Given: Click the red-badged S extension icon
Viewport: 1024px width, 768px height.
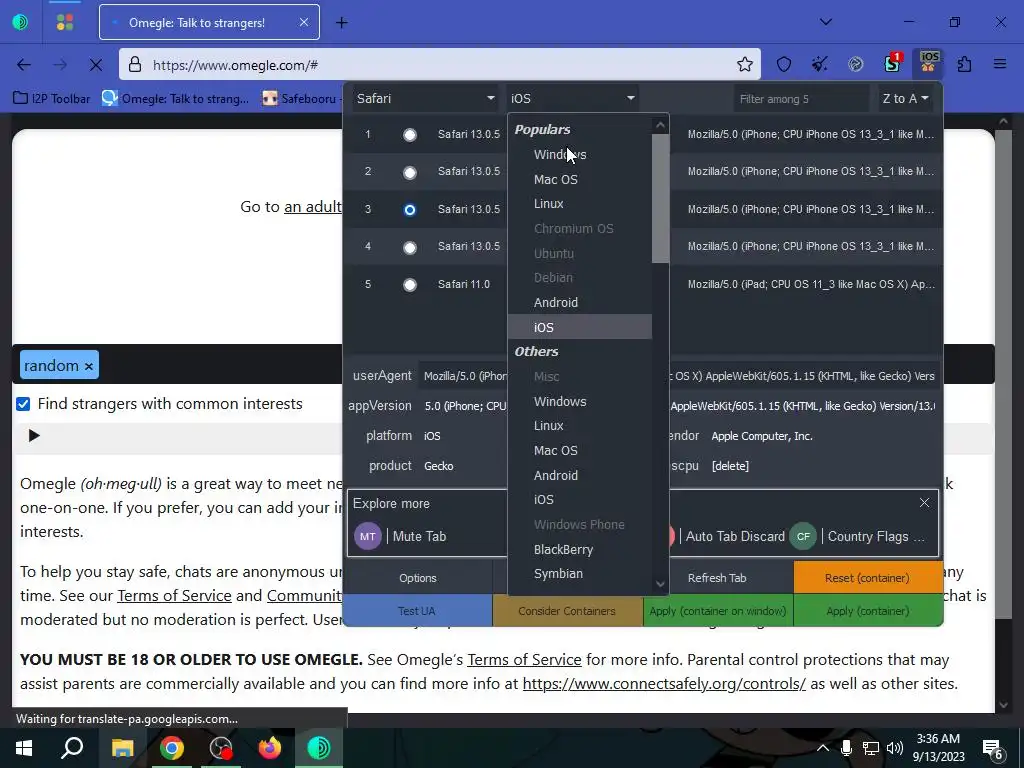Looking at the screenshot, I should tap(893, 63).
